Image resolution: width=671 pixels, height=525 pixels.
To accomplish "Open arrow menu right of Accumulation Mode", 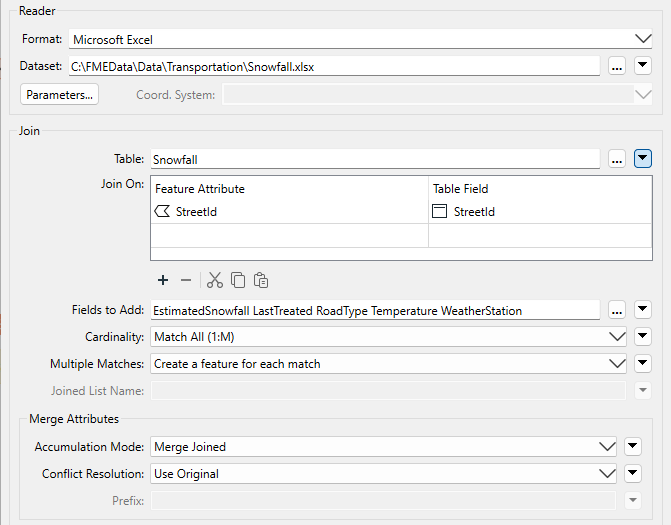I will 632,447.
